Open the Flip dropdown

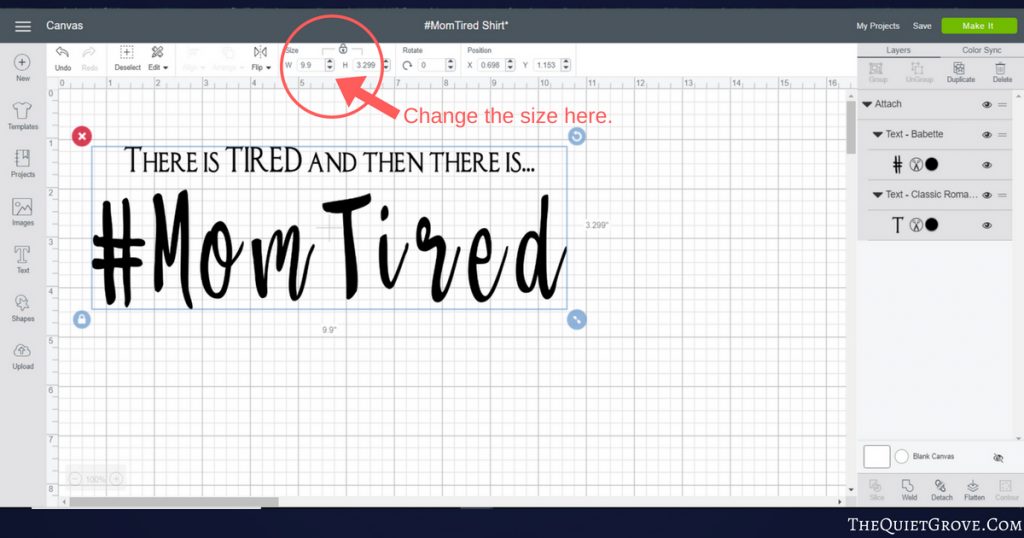261,58
